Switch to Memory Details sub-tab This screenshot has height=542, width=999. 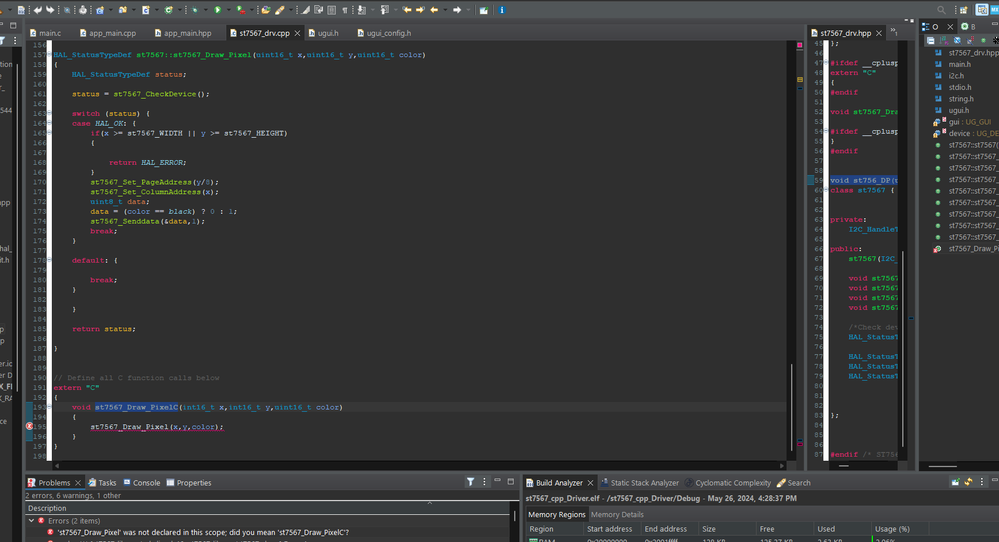coord(617,515)
